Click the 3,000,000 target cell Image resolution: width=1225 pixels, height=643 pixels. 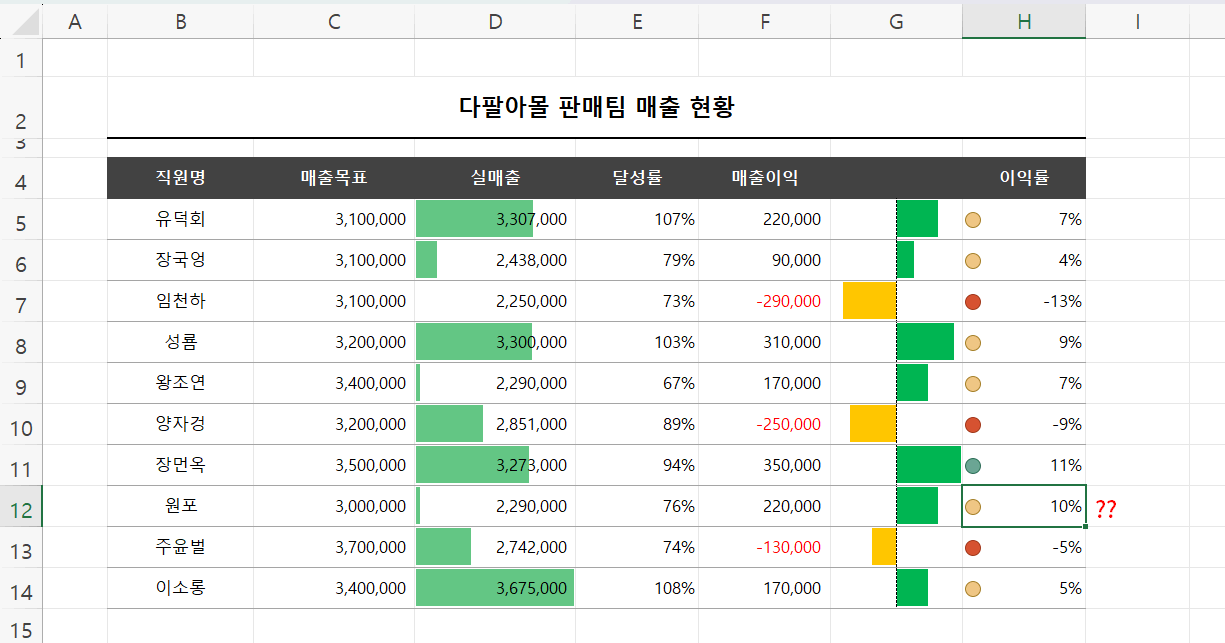coord(334,506)
